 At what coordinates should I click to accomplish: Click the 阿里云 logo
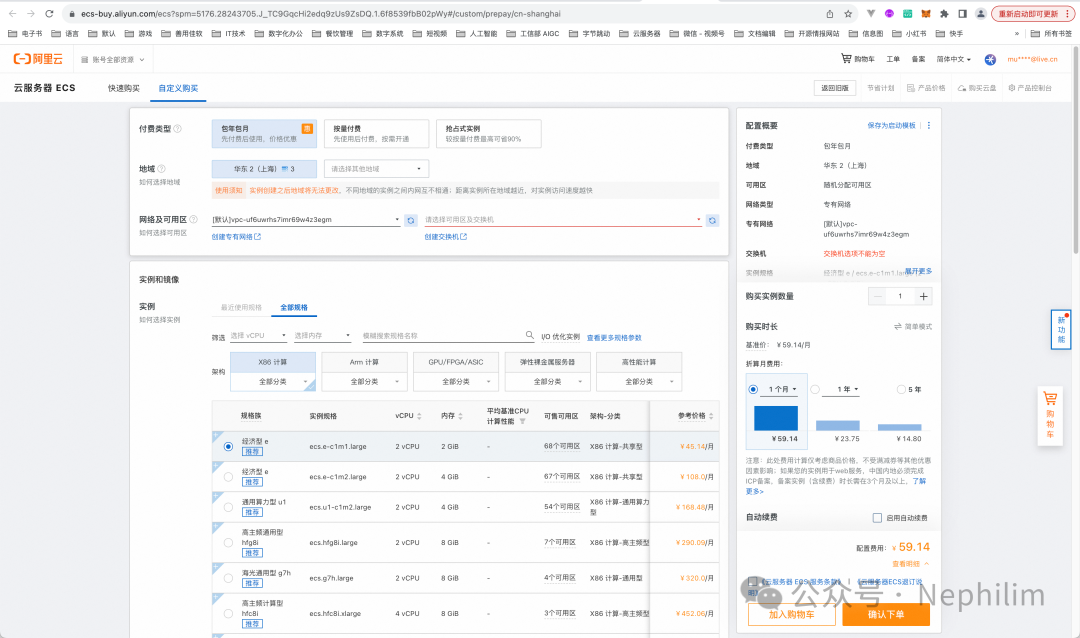coord(38,59)
